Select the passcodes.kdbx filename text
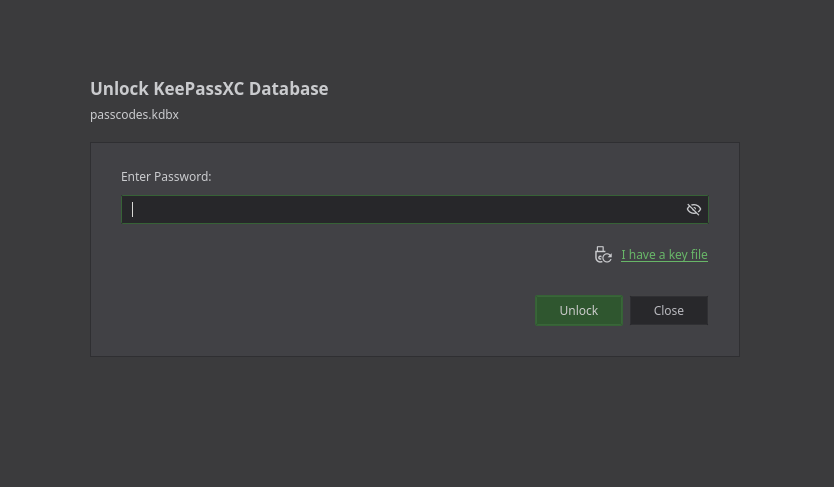 [x=135, y=115]
